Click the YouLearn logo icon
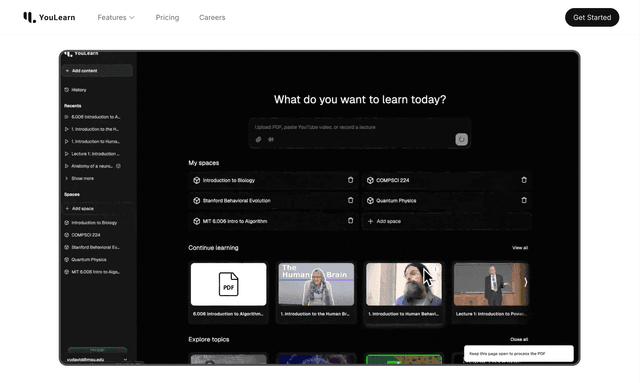The height and width of the screenshot is (383, 640). (x=29, y=17)
